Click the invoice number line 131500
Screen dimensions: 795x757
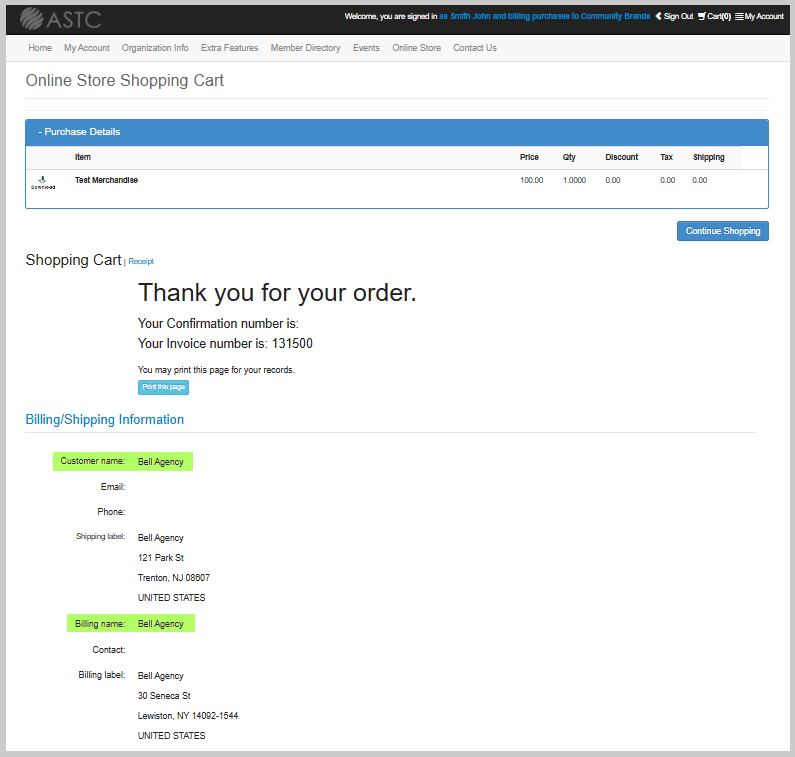[x=225, y=344]
